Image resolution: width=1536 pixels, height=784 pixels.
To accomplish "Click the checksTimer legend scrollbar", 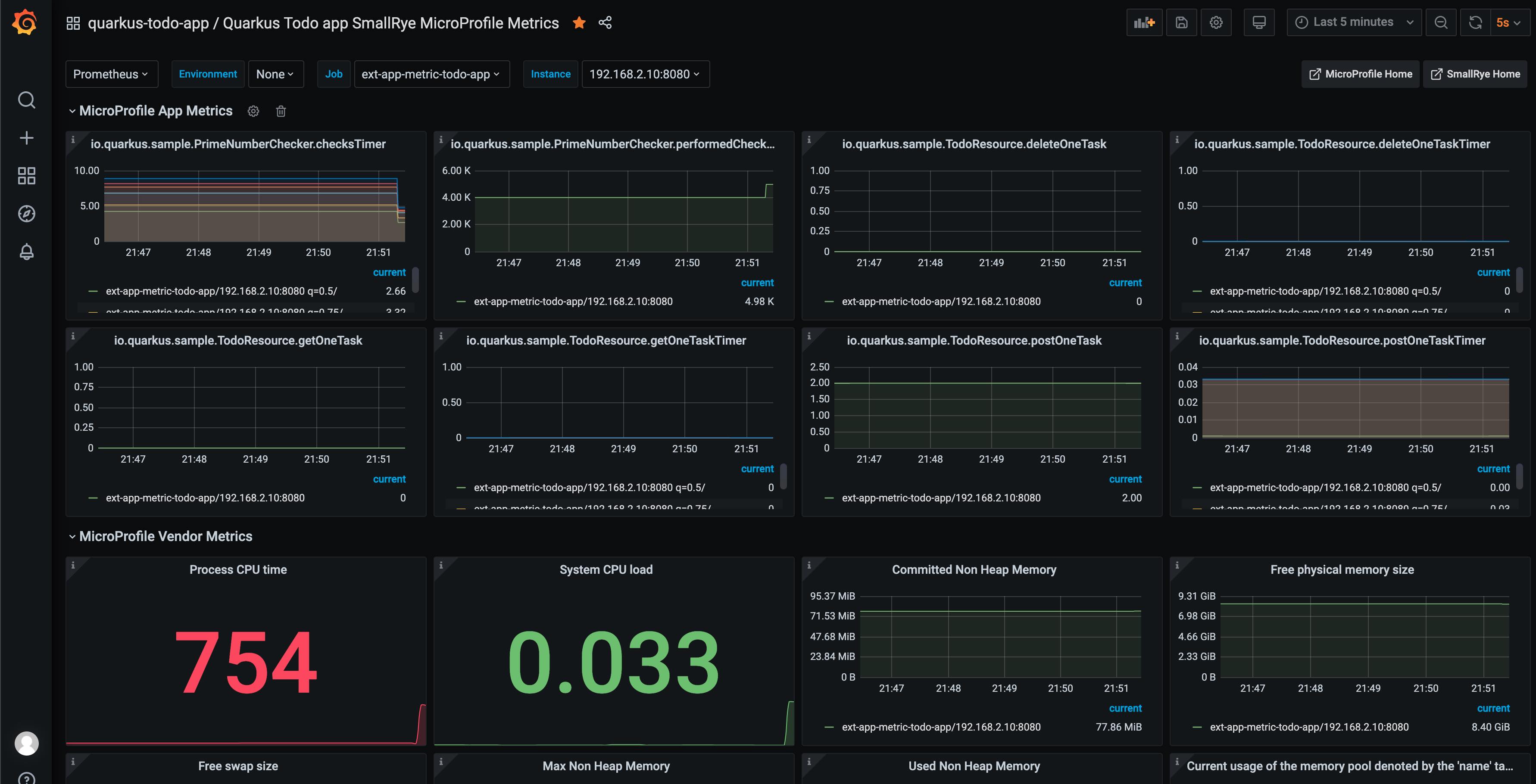I will (x=415, y=280).
